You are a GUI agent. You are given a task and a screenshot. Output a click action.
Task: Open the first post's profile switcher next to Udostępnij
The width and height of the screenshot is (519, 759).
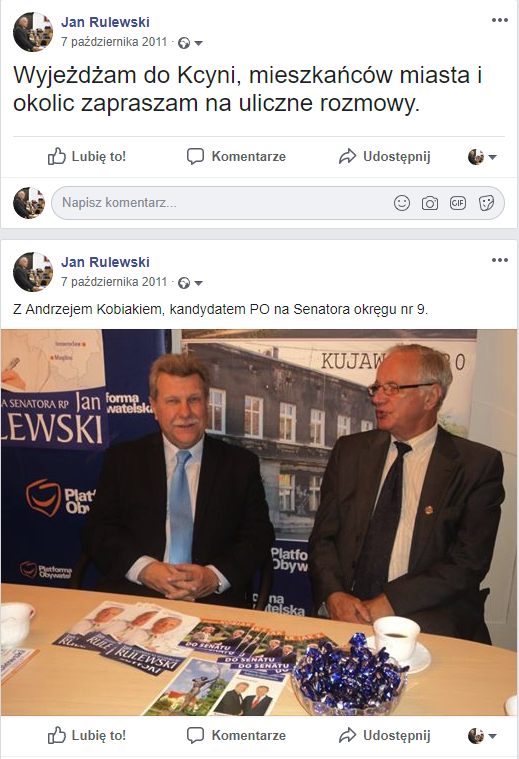(x=482, y=157)
